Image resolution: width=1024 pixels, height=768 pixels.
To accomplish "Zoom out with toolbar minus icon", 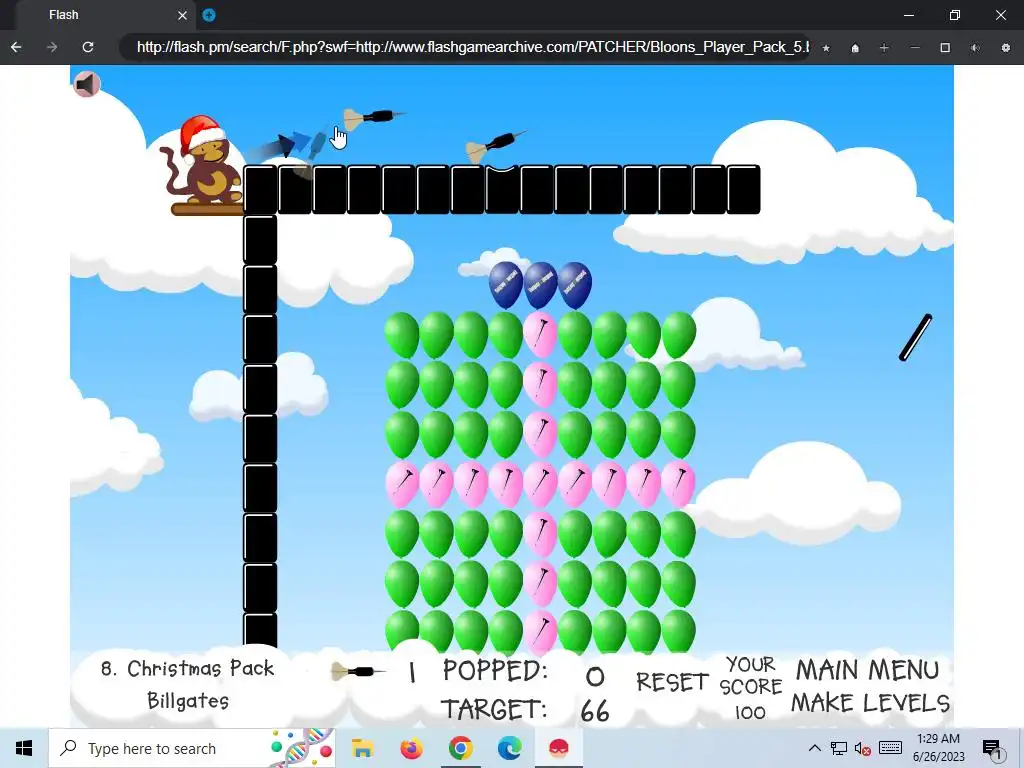I will click(915, 48).
